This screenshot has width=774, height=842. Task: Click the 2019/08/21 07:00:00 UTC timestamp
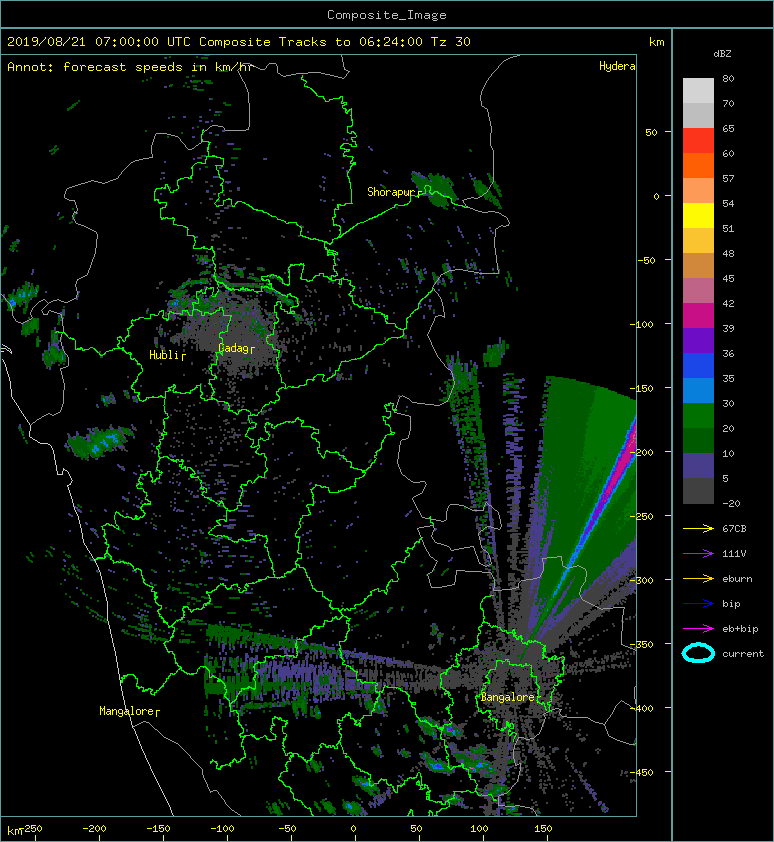tap(98, 42)
